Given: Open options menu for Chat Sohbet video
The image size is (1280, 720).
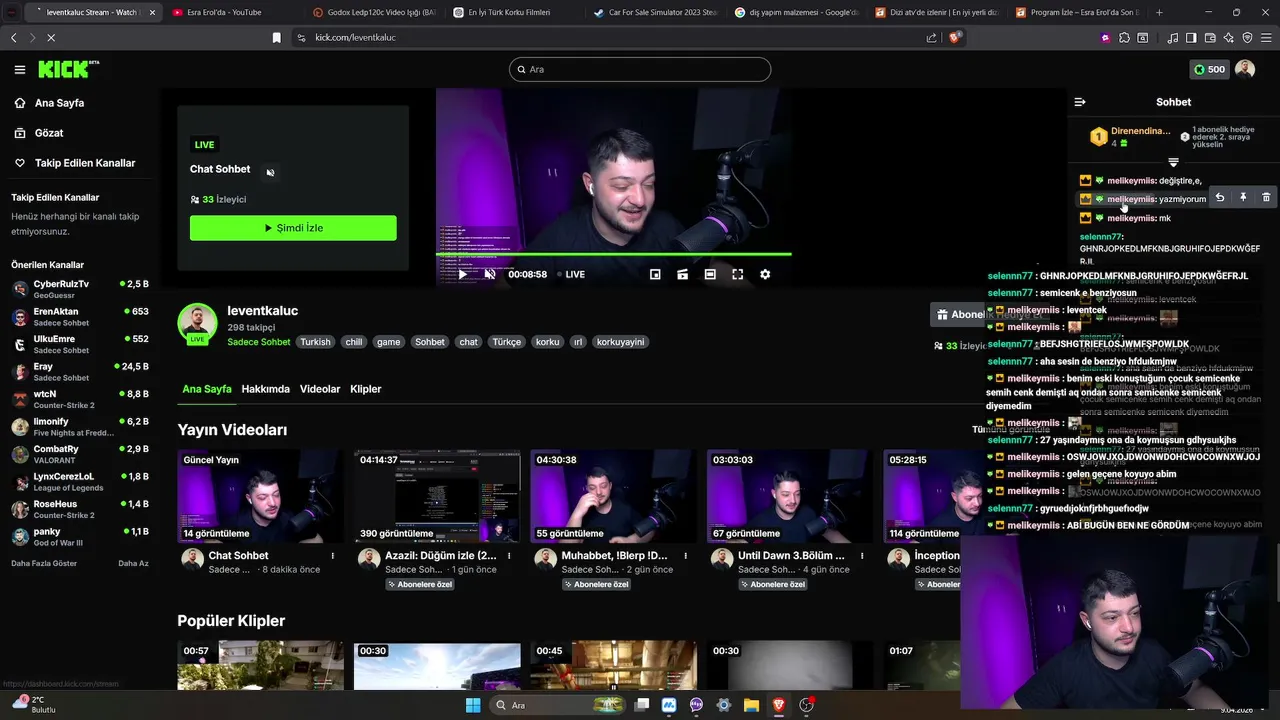Looking at the screenshot, I should (333, 555).
